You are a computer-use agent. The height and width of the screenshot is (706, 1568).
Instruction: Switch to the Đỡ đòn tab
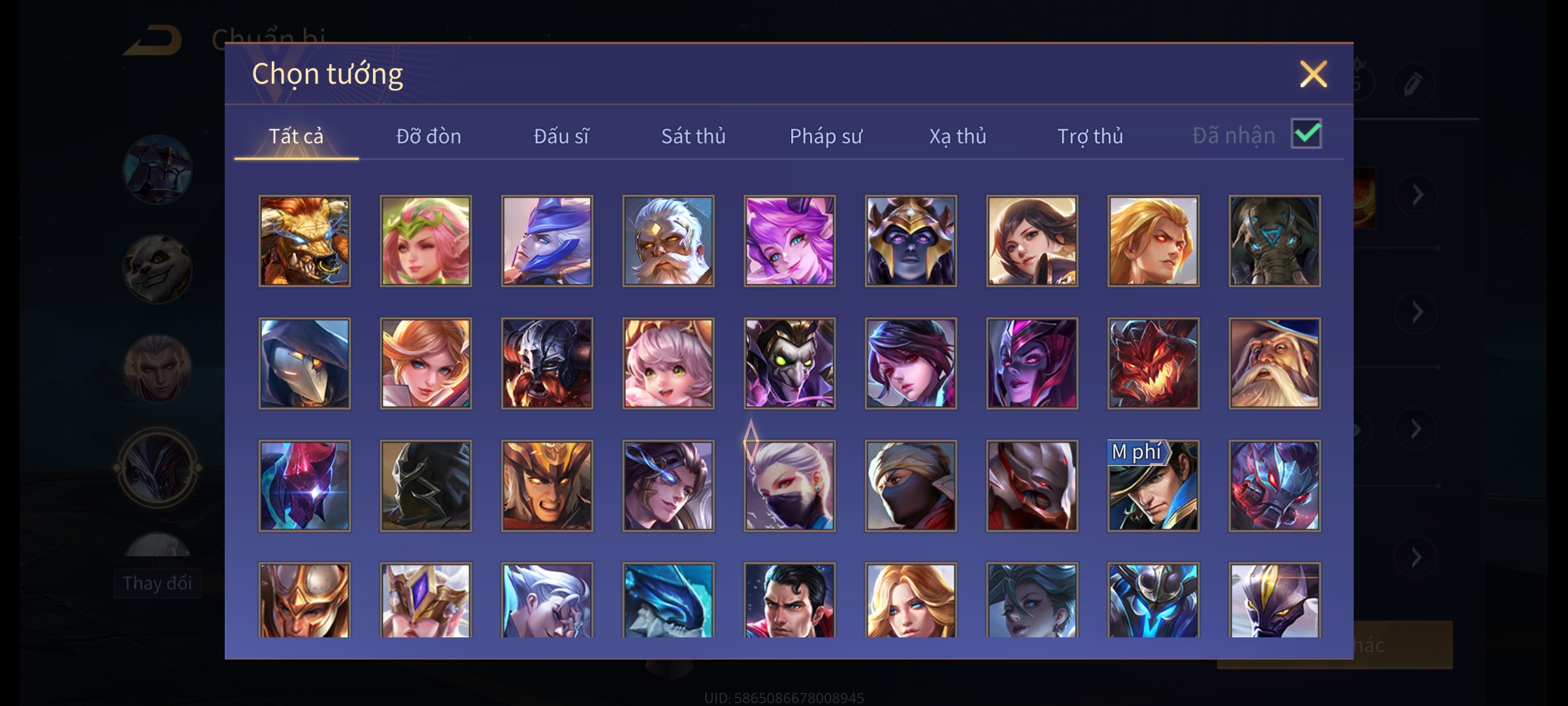point(429,136)
